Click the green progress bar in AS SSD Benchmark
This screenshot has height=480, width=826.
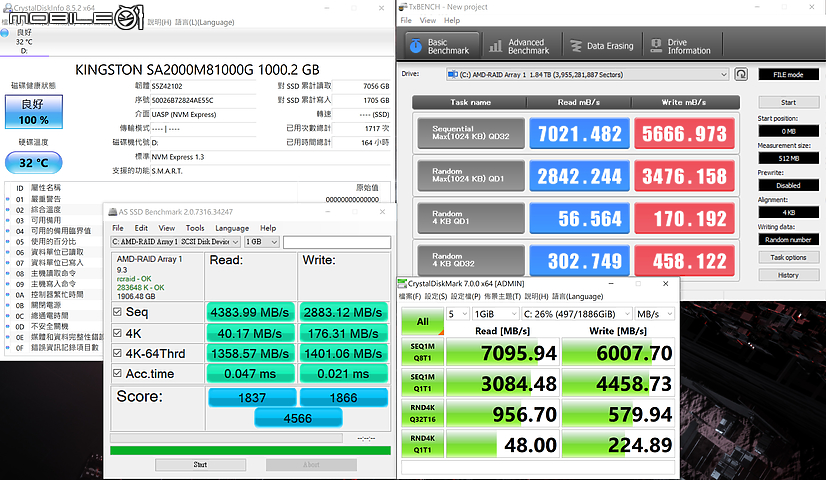[250, 450]
